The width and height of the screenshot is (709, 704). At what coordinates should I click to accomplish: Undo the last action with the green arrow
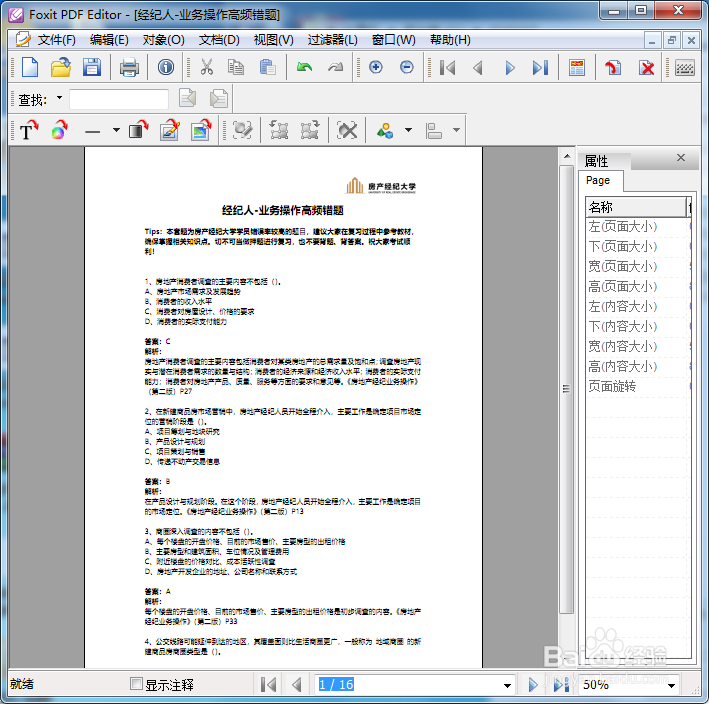304,67
